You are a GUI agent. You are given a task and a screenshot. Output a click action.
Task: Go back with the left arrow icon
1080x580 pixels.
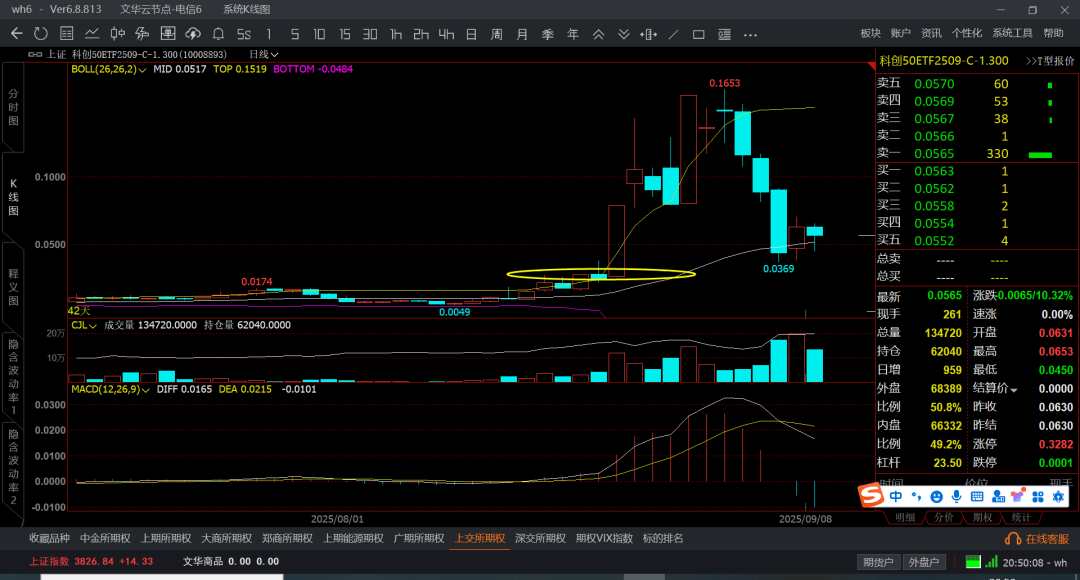17,34
